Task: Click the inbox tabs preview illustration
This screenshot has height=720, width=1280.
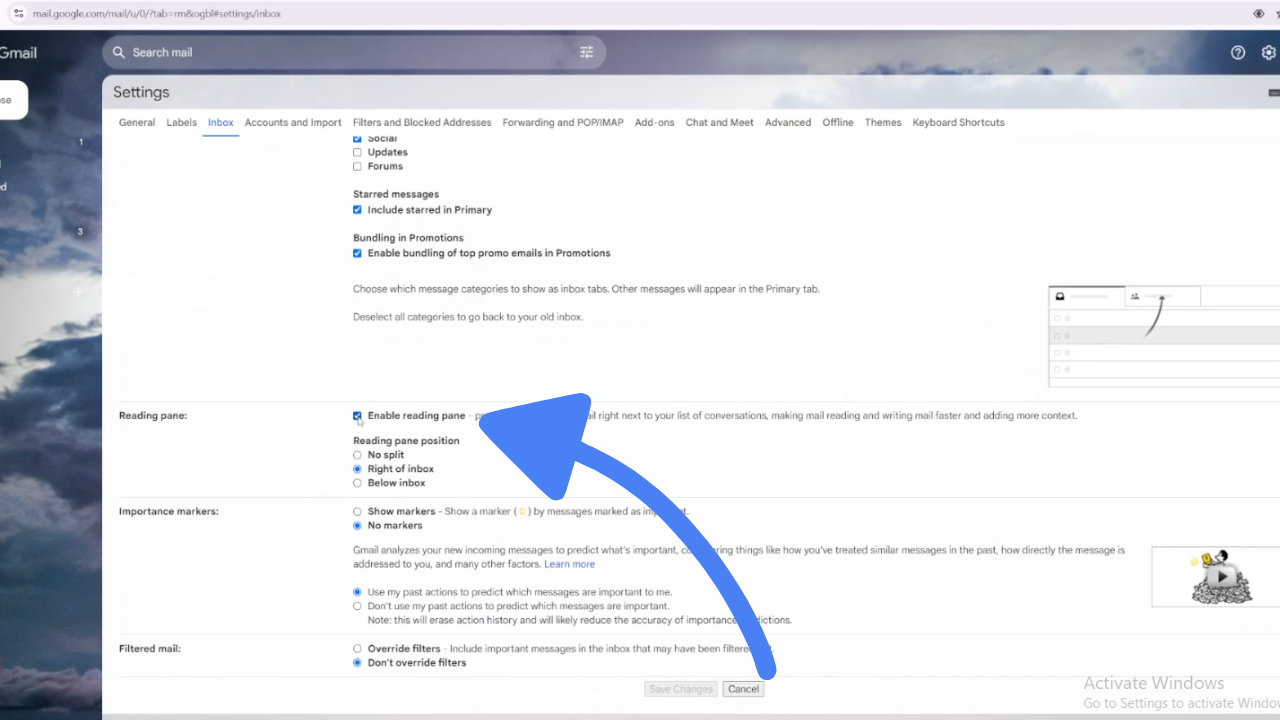Action: click(1164, 337)
